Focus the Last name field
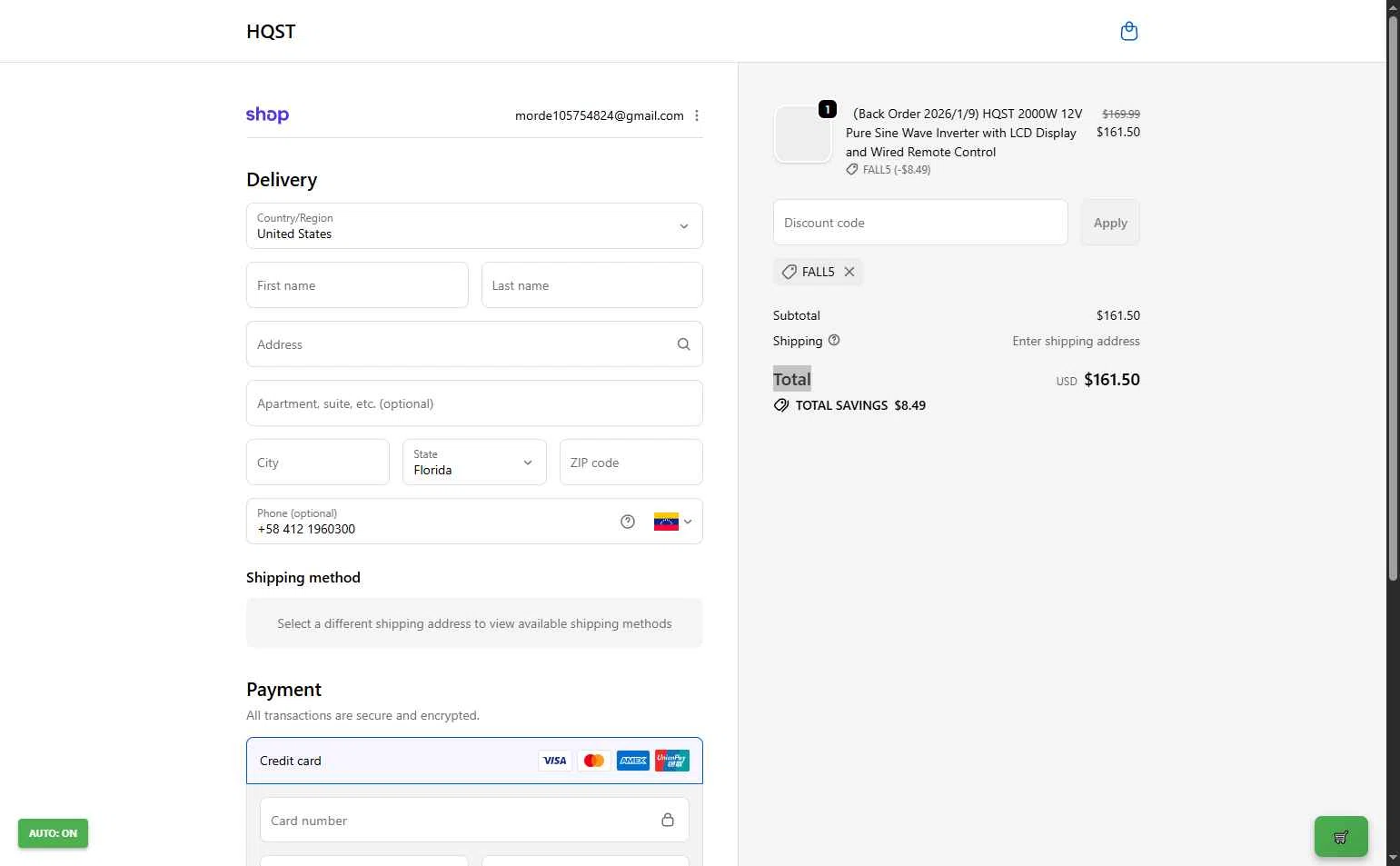 coord(592,285)
